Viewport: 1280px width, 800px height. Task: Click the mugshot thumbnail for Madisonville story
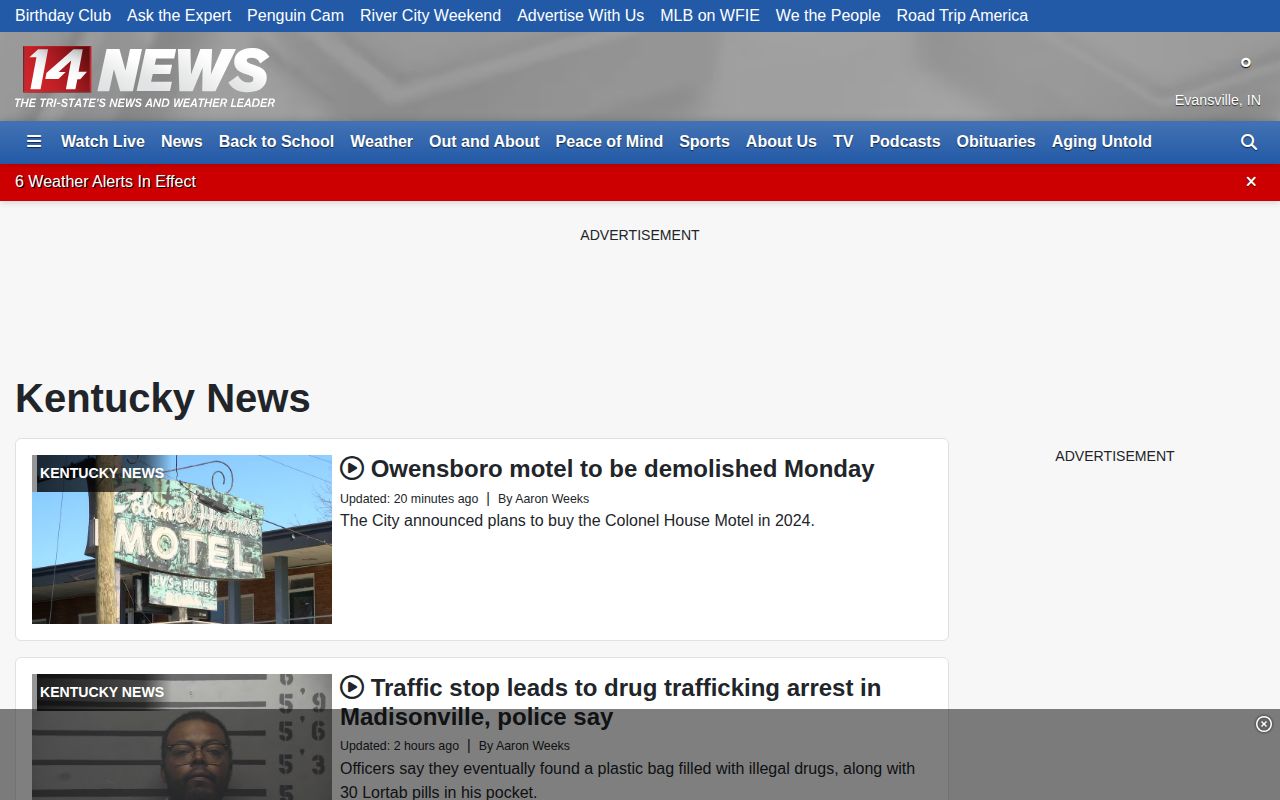pyautogui.click(x=182, y=737)
